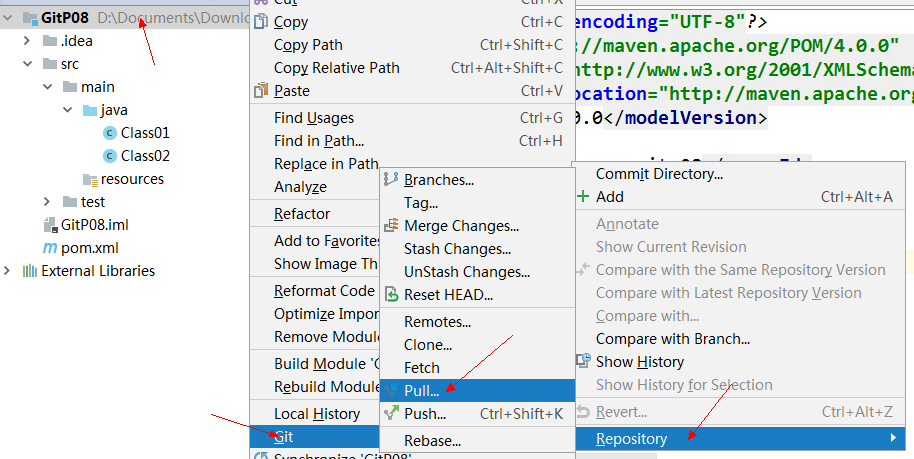Click the GitP08.iml module file icon

tap(50, 225)
